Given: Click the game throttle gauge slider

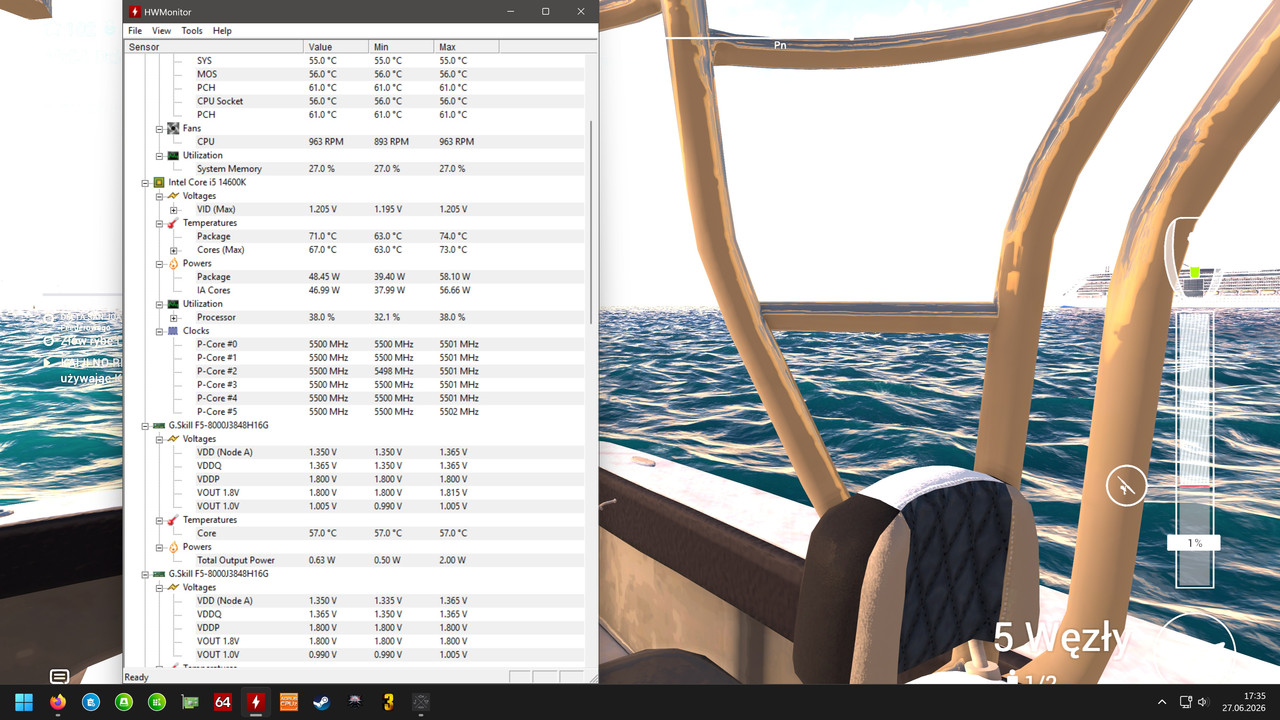Looking at the screenshot, I should 1195,448.
